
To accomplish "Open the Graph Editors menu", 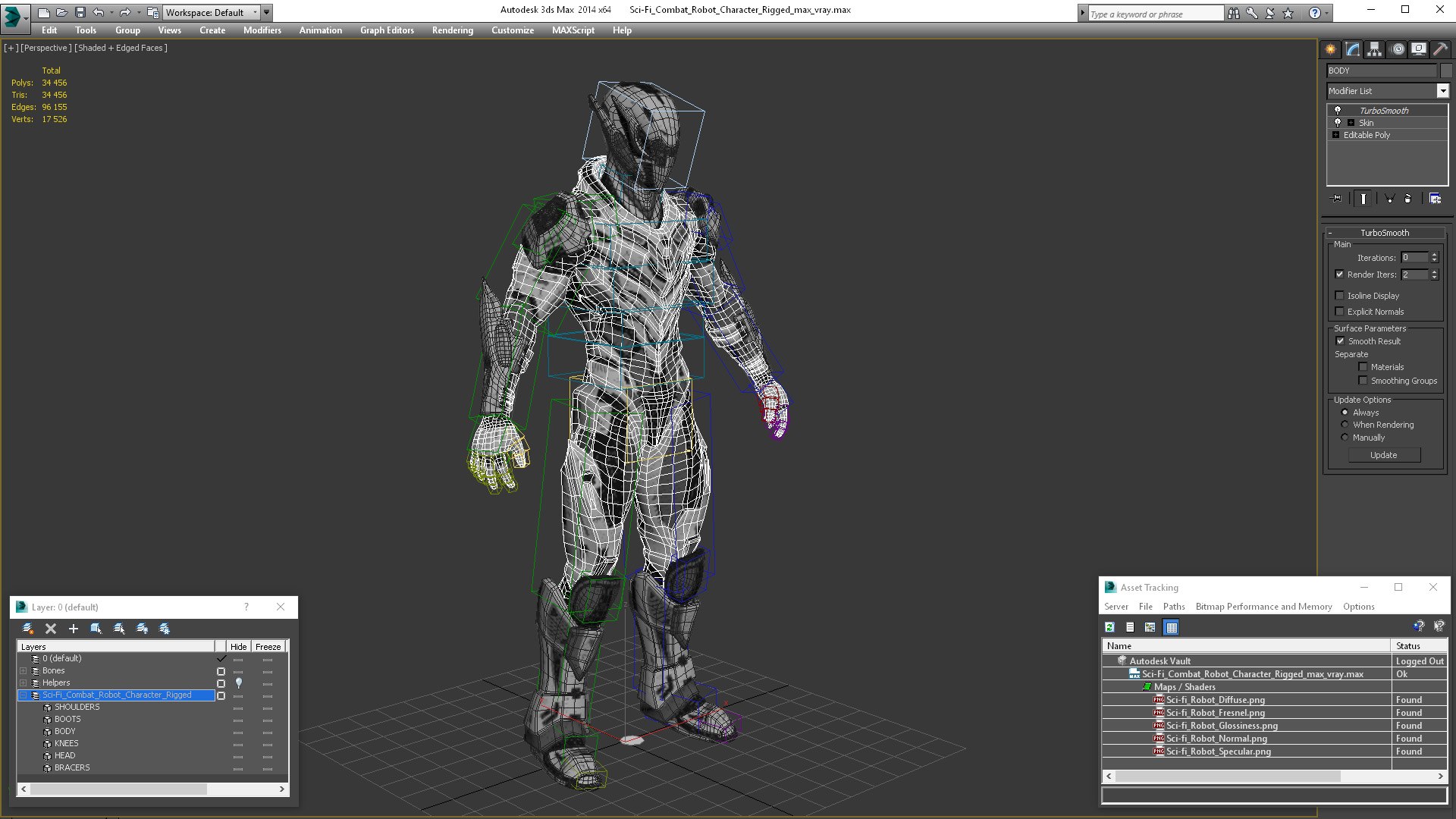I will click(387, 30).
